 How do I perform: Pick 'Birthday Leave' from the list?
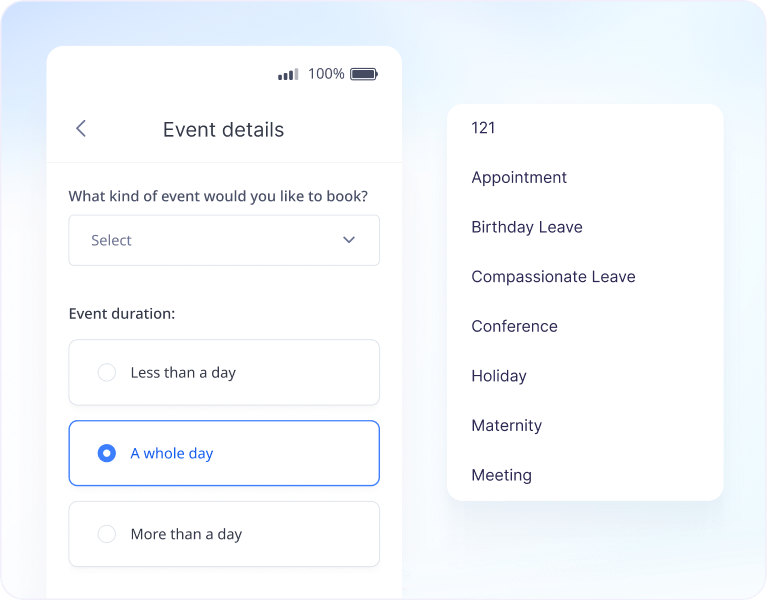click(x=527, y=227)
